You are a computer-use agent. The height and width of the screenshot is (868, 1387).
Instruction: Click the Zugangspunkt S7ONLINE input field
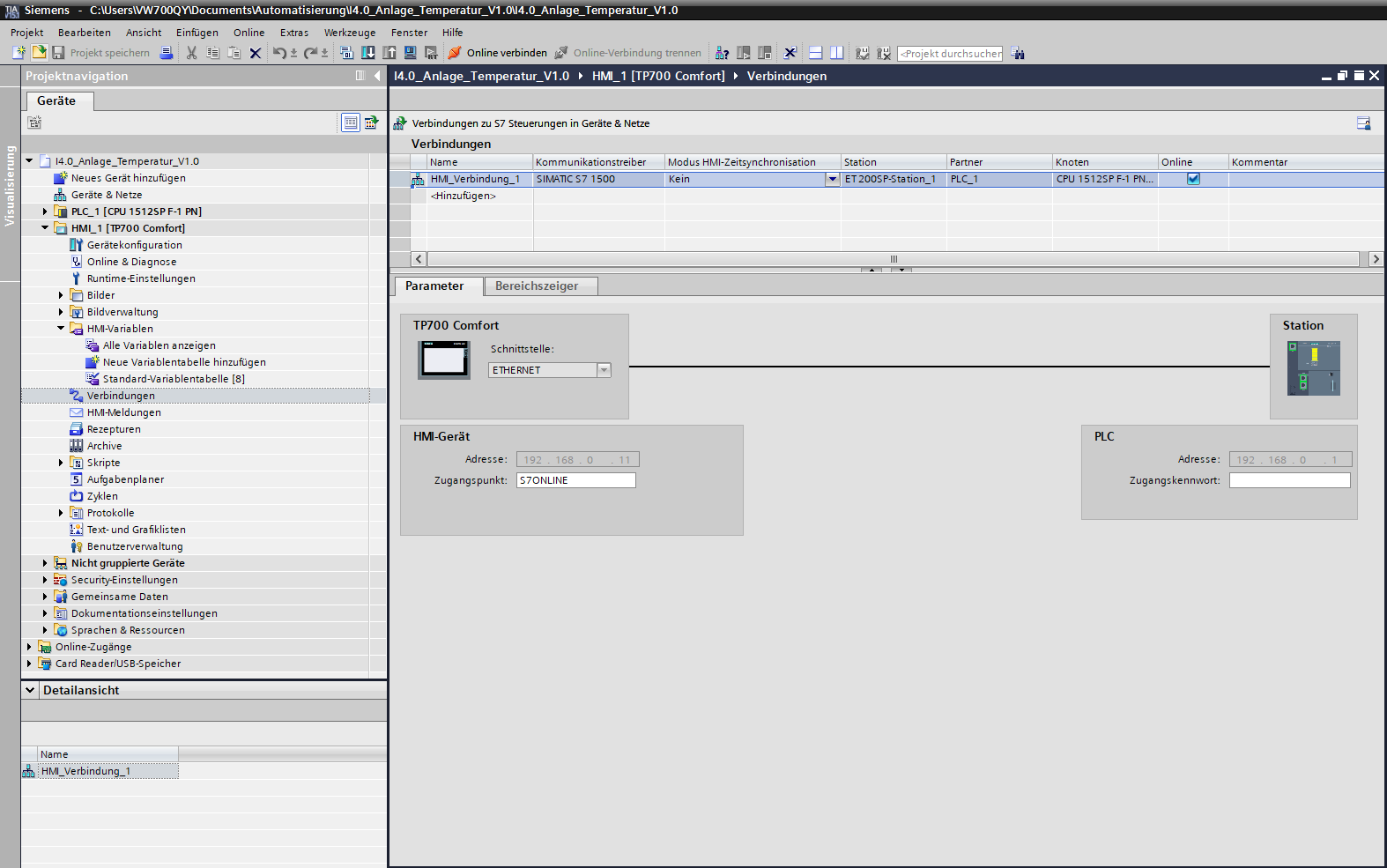point(575,480)
